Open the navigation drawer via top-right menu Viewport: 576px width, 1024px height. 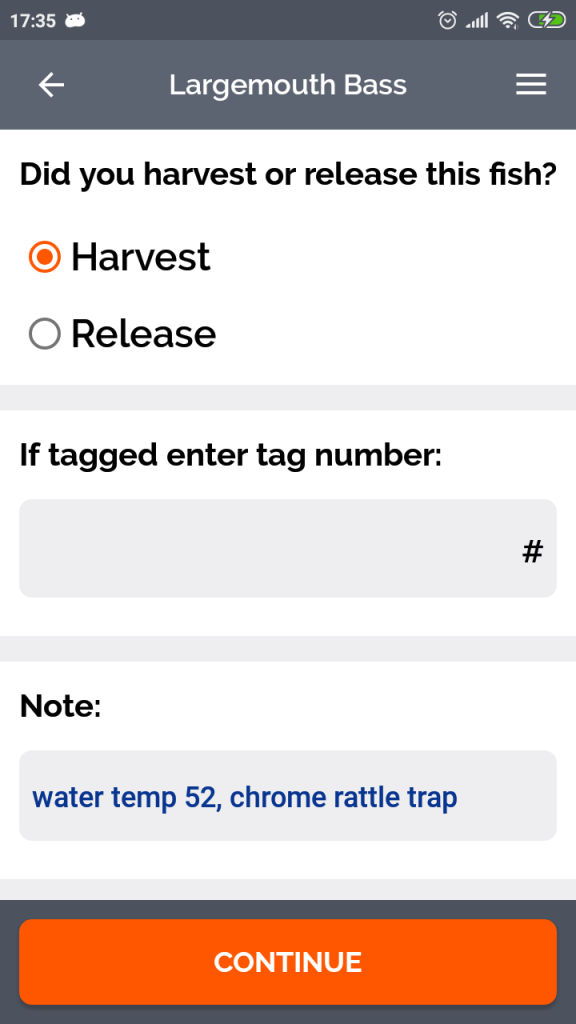(x=531, y=85)
